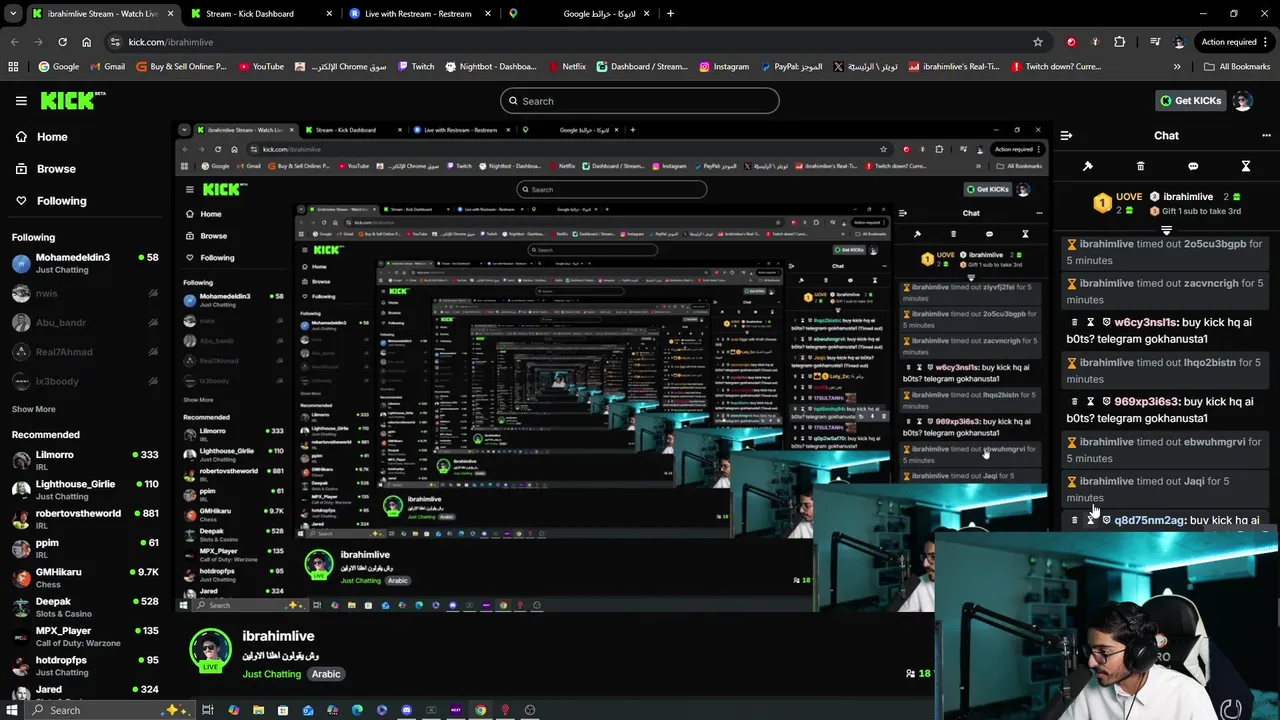Switch to Live with Restream tab

coord(420,14)
